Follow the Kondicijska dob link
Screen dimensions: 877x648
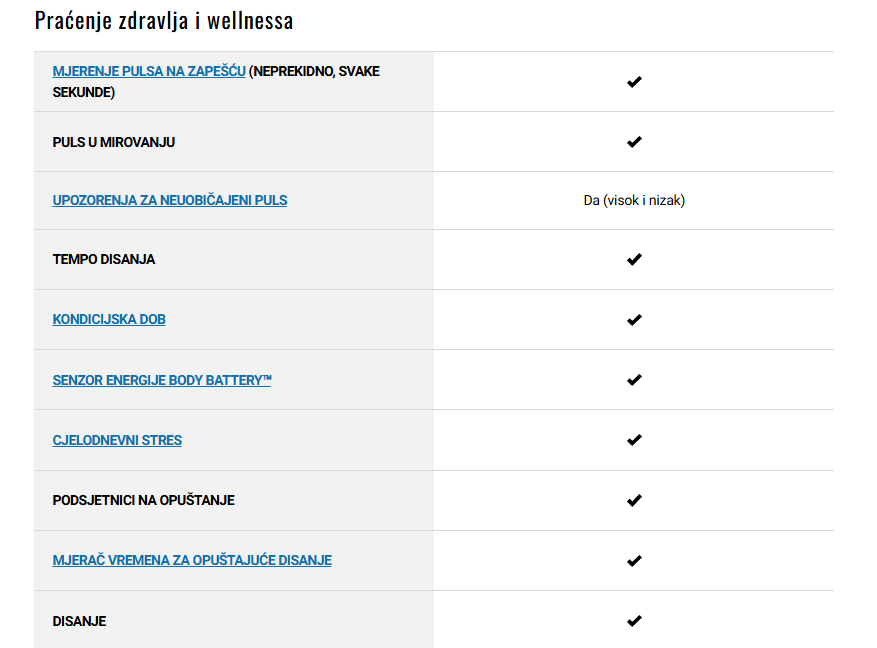(109, 319)
